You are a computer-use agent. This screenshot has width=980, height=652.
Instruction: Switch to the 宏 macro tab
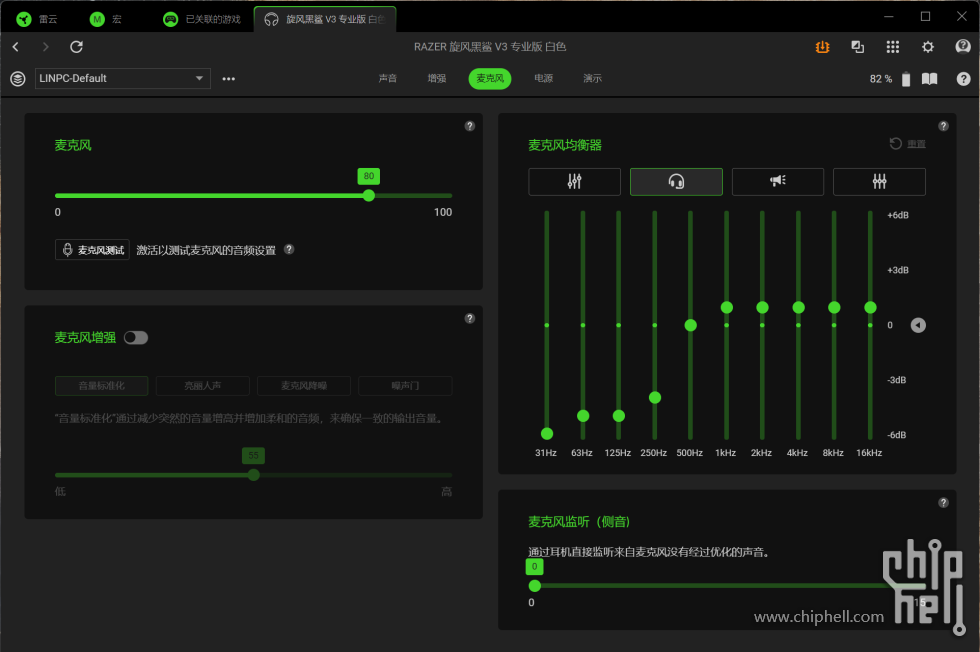(x=106, y=19)
